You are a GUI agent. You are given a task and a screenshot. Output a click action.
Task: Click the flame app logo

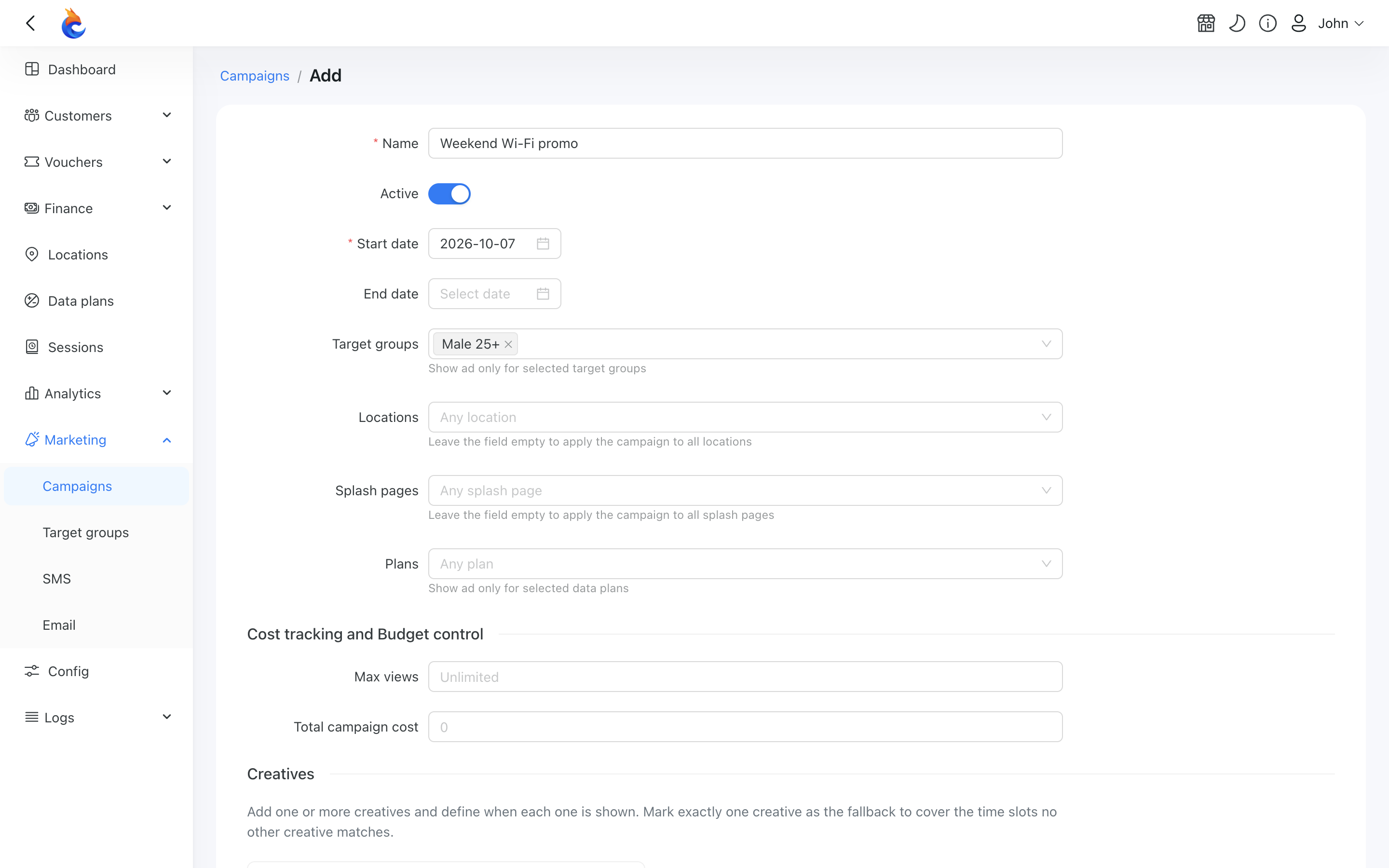(x=73, y=23)
